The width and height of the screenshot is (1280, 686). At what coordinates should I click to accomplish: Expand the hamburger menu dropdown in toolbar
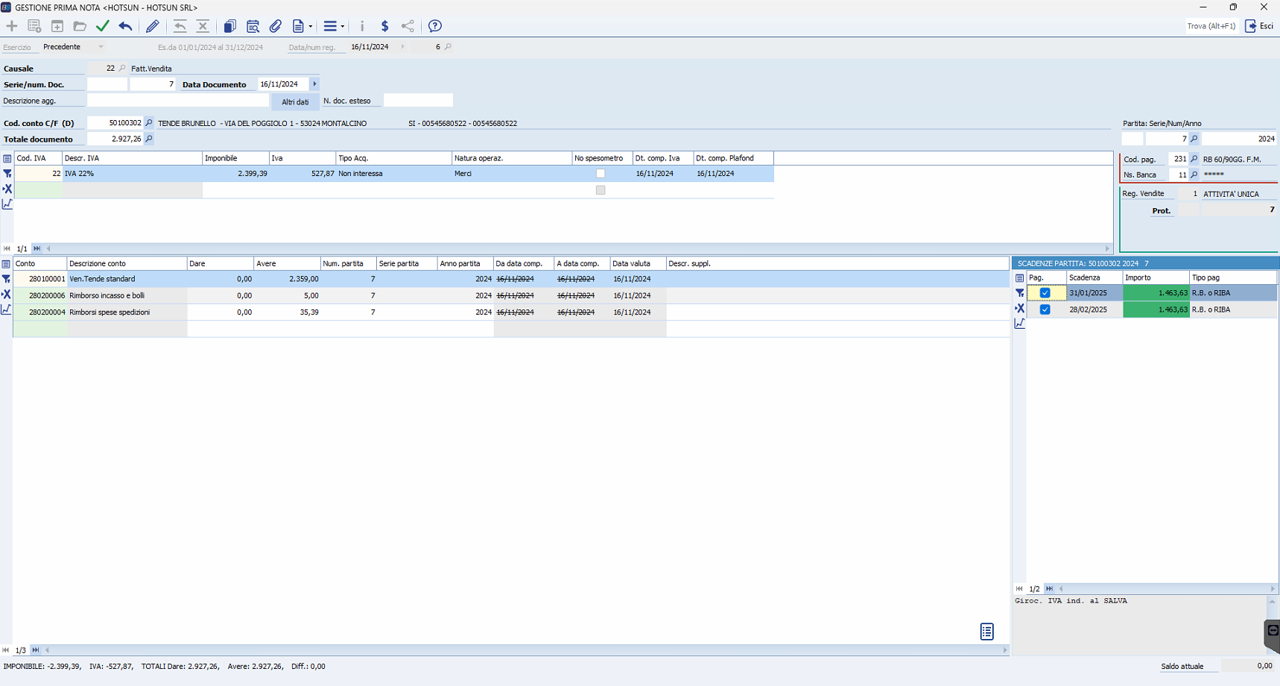tap(334, 26)
